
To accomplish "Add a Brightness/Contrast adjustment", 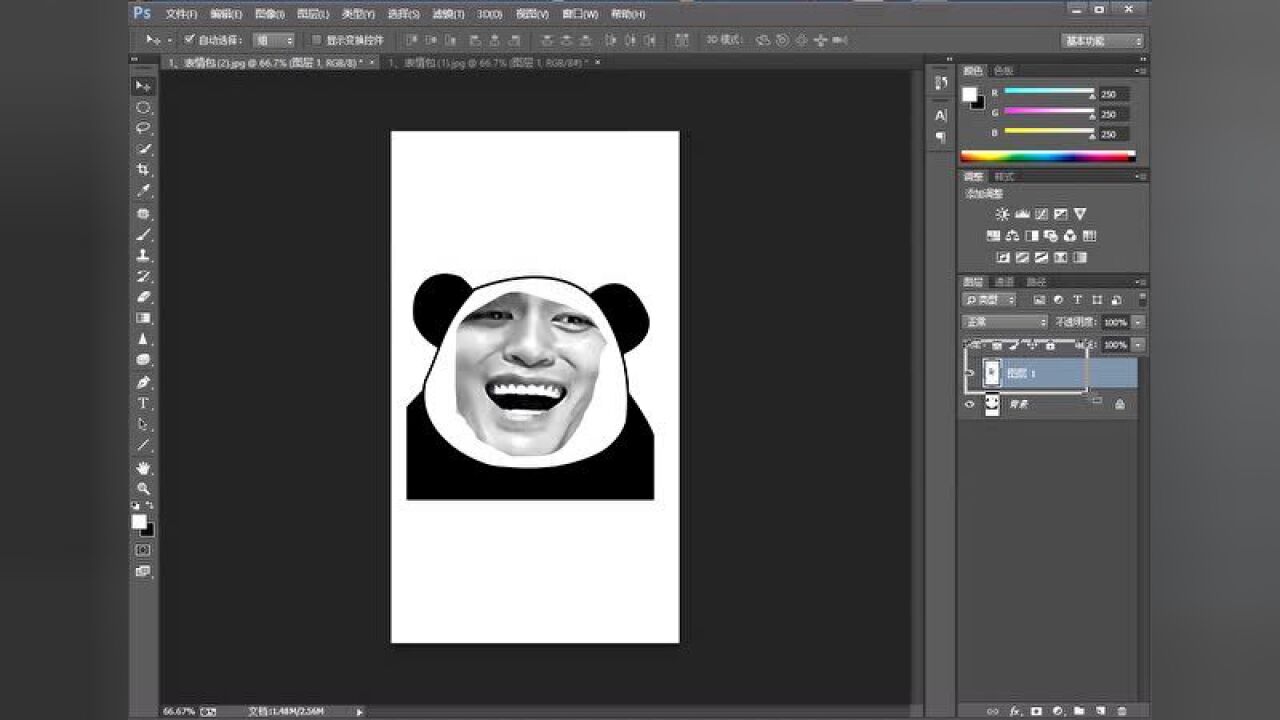I will (1003, 214).
